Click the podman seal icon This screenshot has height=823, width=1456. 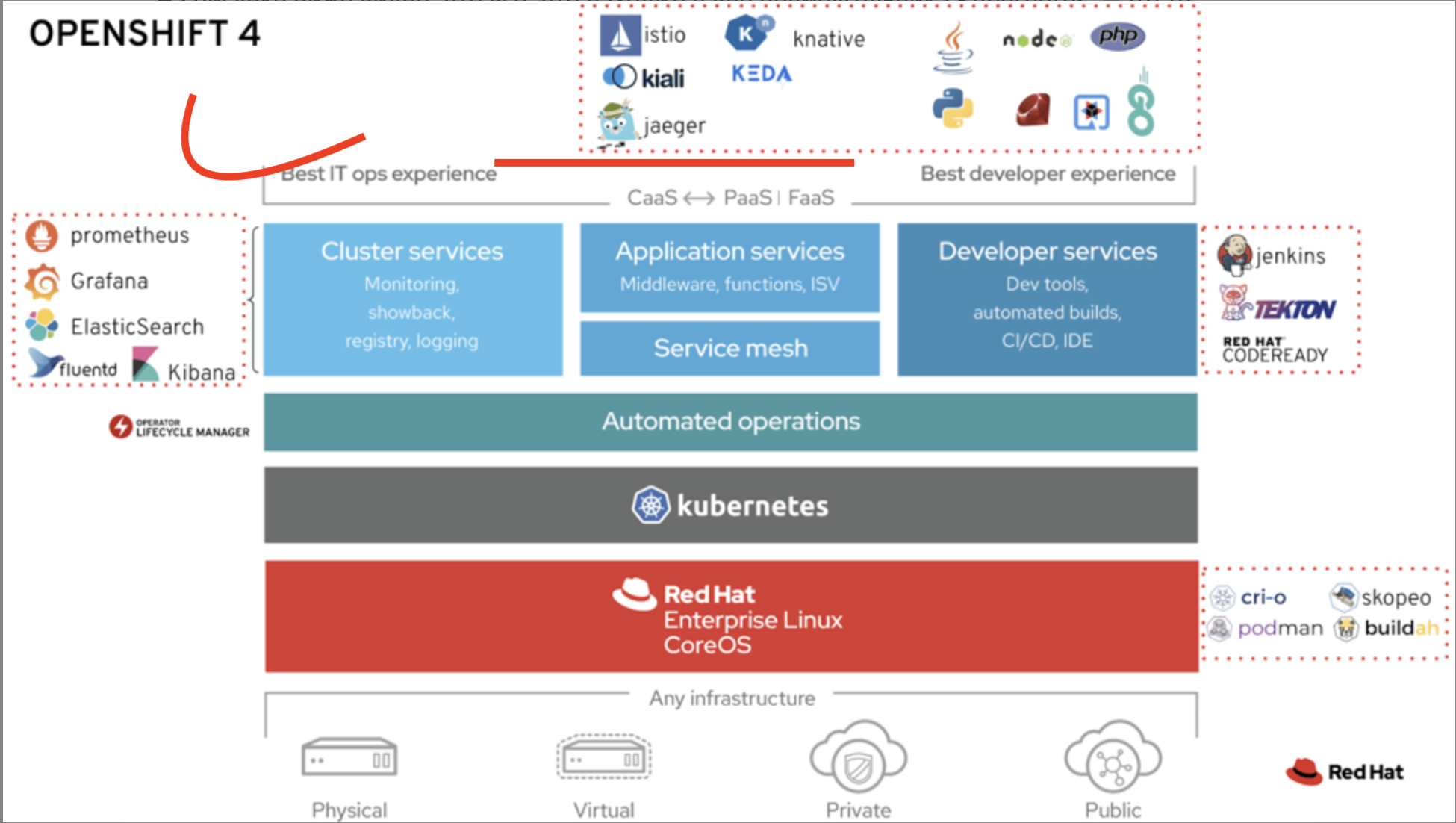point(1219,628)
